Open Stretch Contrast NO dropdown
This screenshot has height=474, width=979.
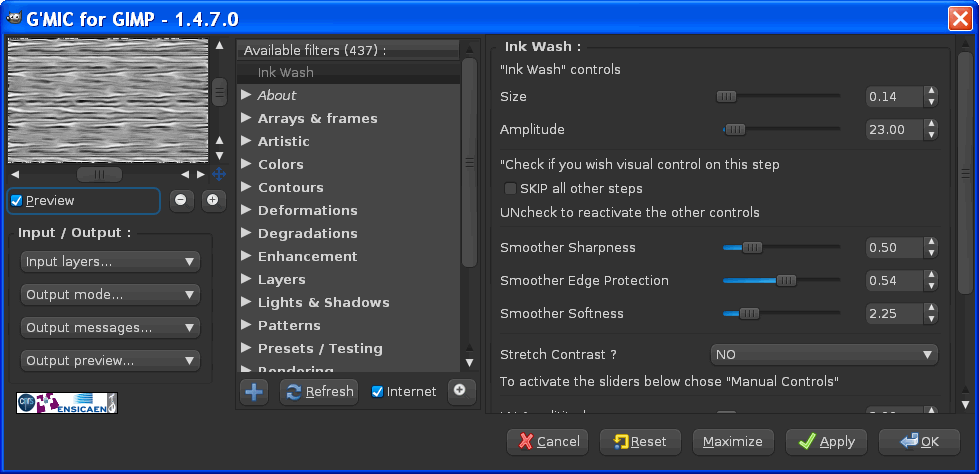click(x=824, y=355)
